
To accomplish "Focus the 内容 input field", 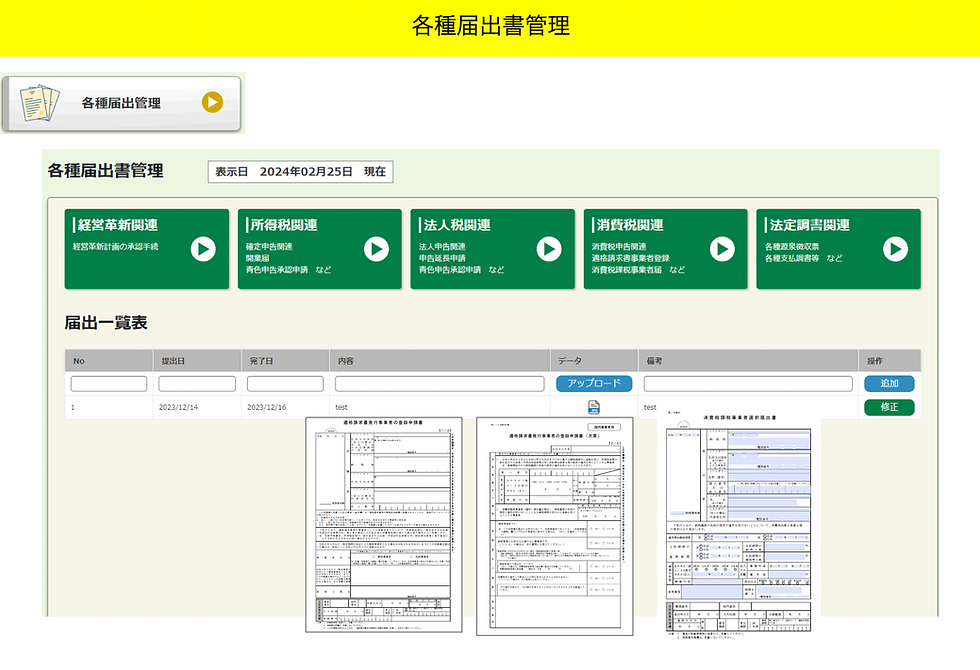I will [x=439, y=383].
